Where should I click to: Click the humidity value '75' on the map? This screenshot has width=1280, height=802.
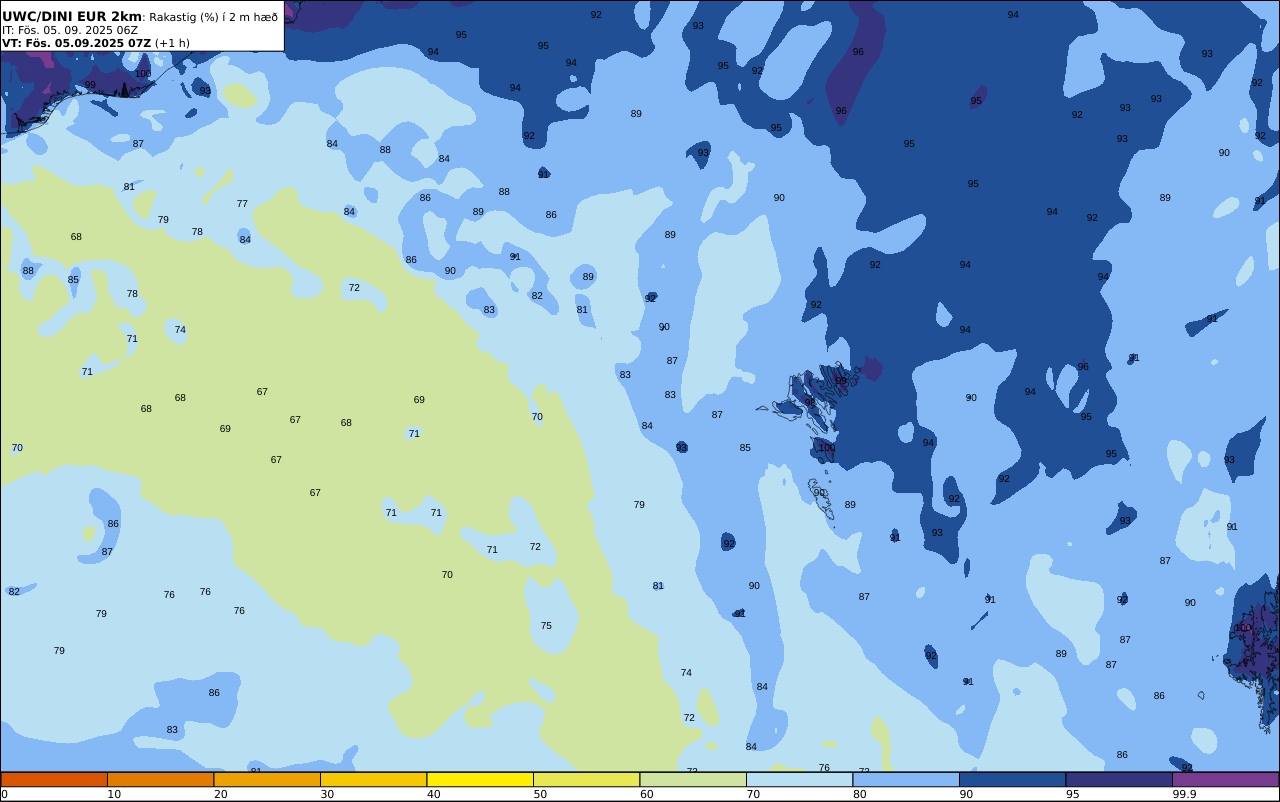point(546,626)
